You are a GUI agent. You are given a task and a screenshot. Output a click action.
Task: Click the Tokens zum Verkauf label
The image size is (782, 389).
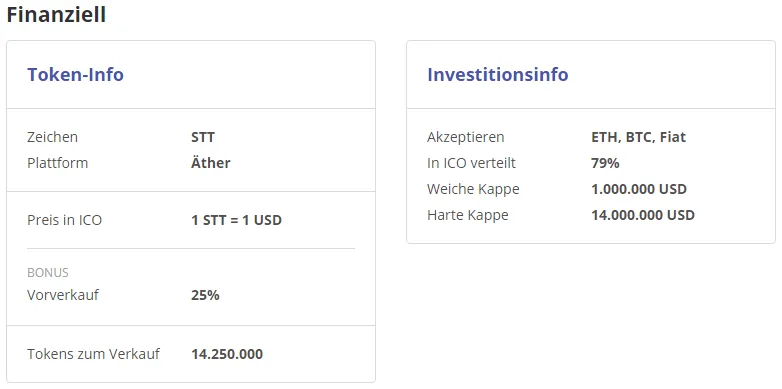click(x=93, y=354)
